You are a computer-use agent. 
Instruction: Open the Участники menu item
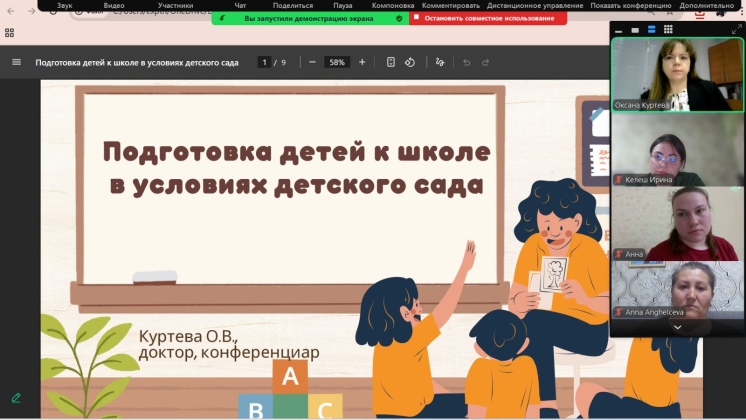(x=176, y=5)
